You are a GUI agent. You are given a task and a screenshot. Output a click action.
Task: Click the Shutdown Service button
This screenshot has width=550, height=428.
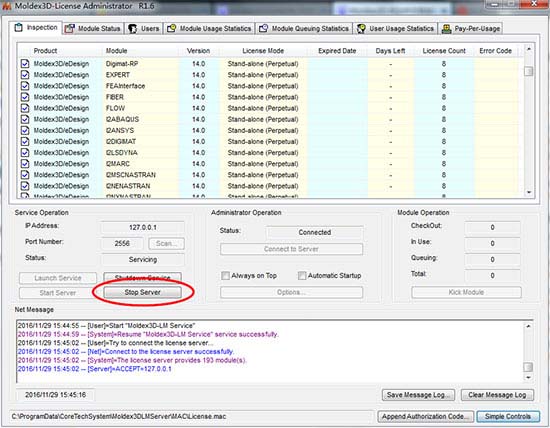142,277
